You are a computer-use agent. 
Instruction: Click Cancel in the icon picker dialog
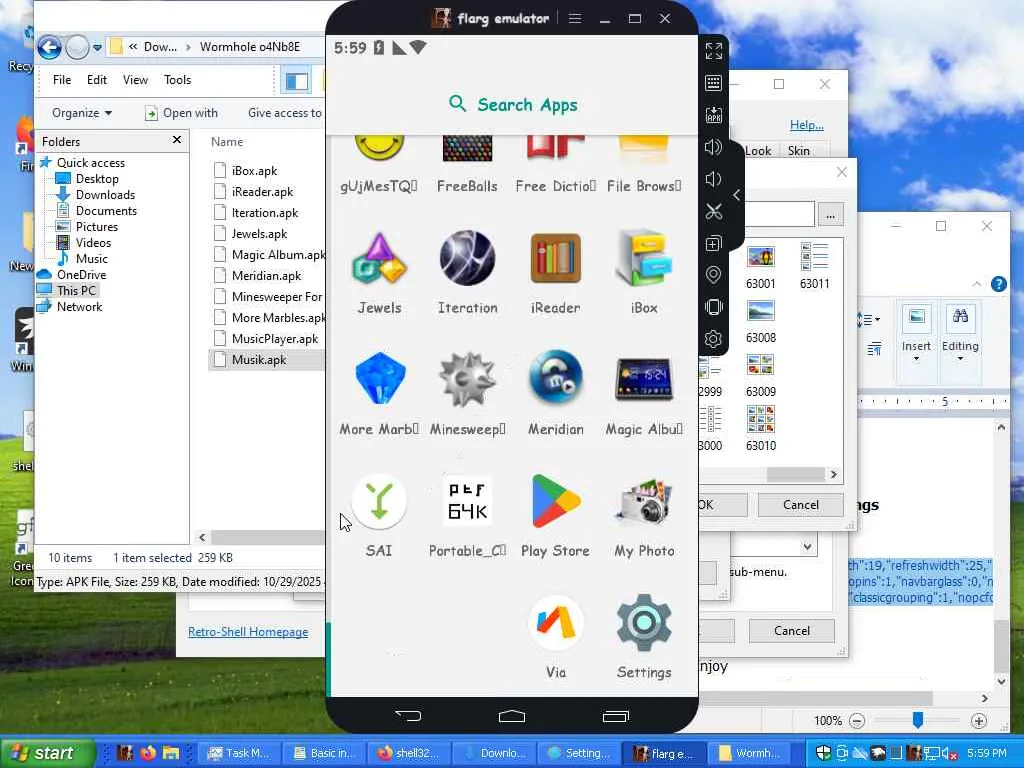[x=801, y=504]
